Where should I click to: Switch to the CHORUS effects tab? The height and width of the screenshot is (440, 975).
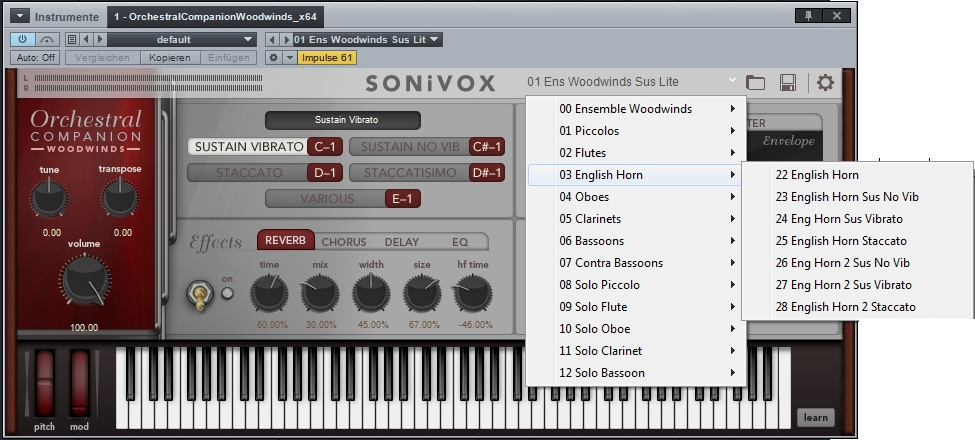[344, 242]
